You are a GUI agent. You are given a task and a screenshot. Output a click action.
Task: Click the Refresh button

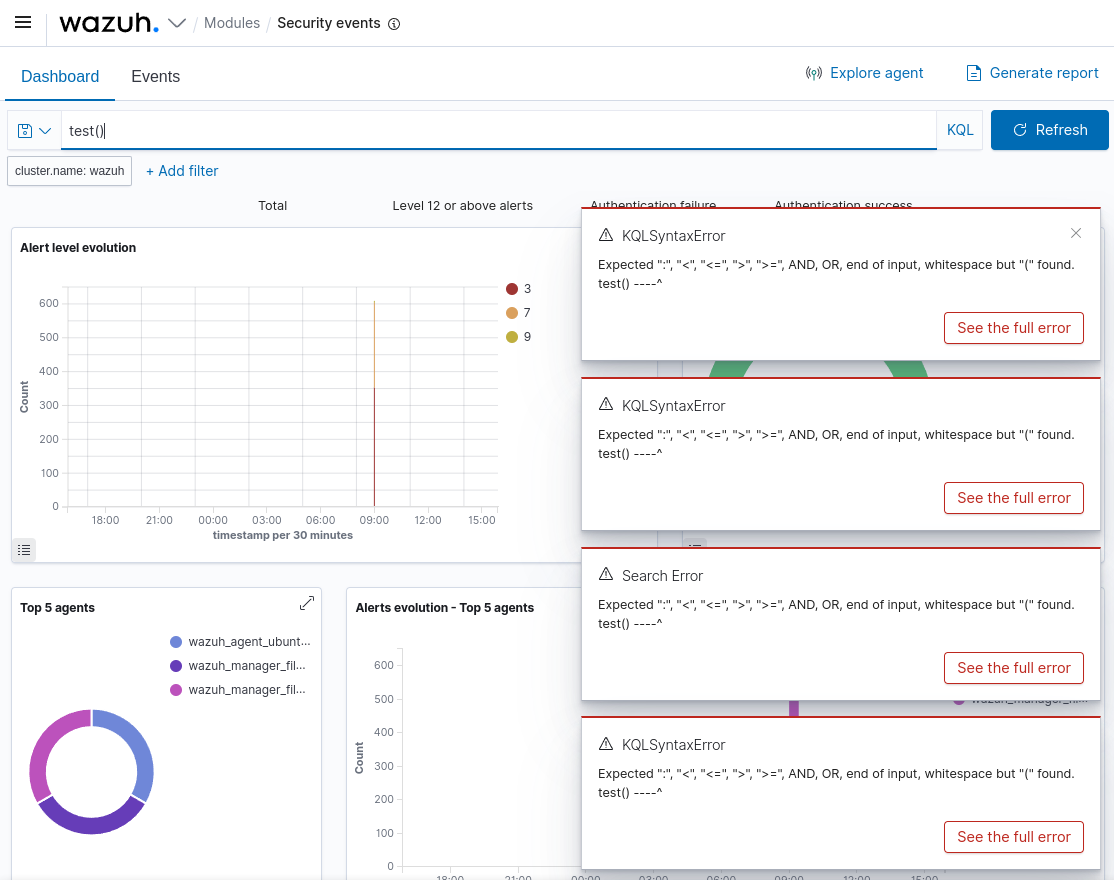[x=1049, y=129]
